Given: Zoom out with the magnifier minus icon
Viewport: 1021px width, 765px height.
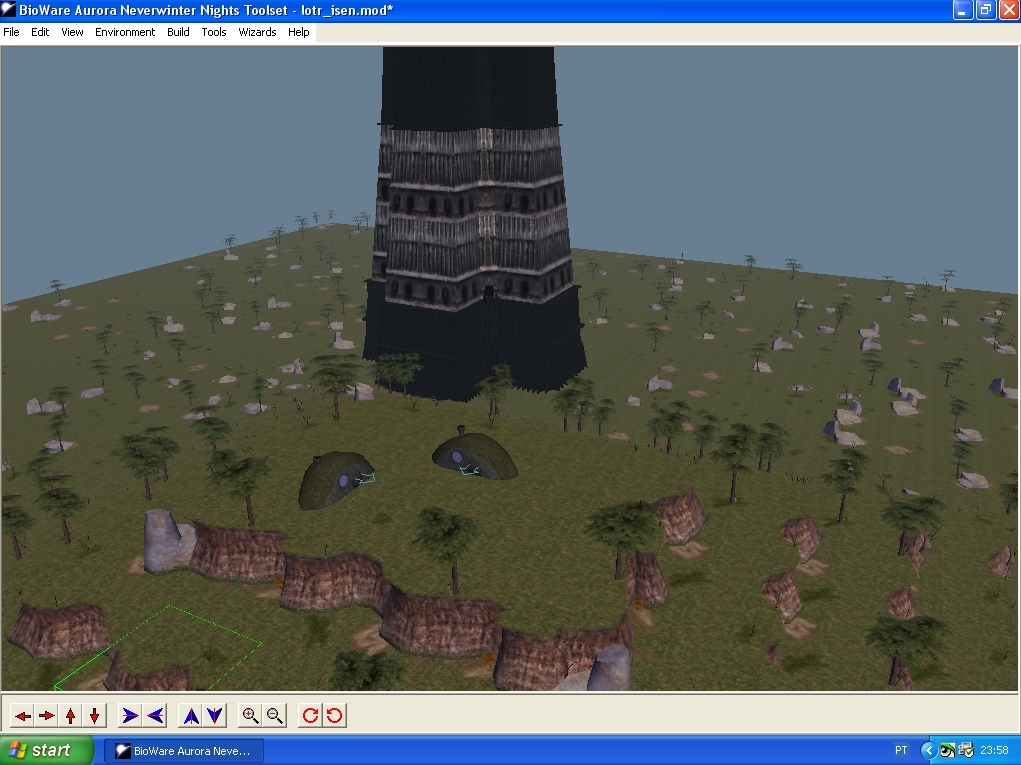Looking at the screenshot, I should 275,715.
